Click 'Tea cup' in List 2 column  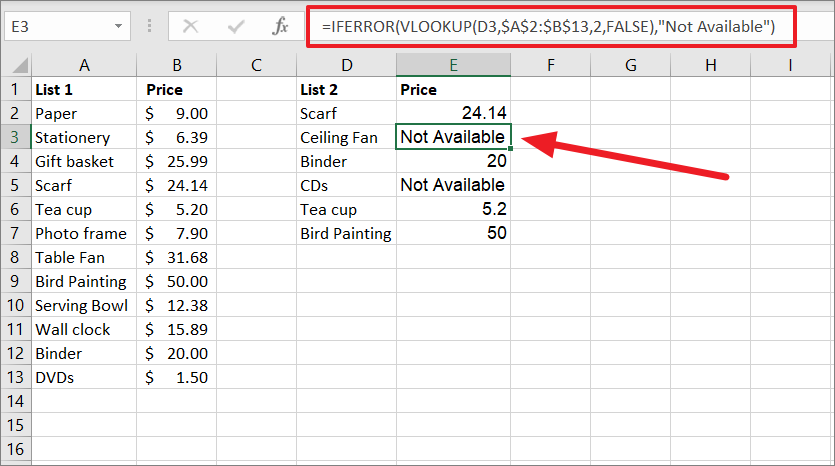[347, 209]
